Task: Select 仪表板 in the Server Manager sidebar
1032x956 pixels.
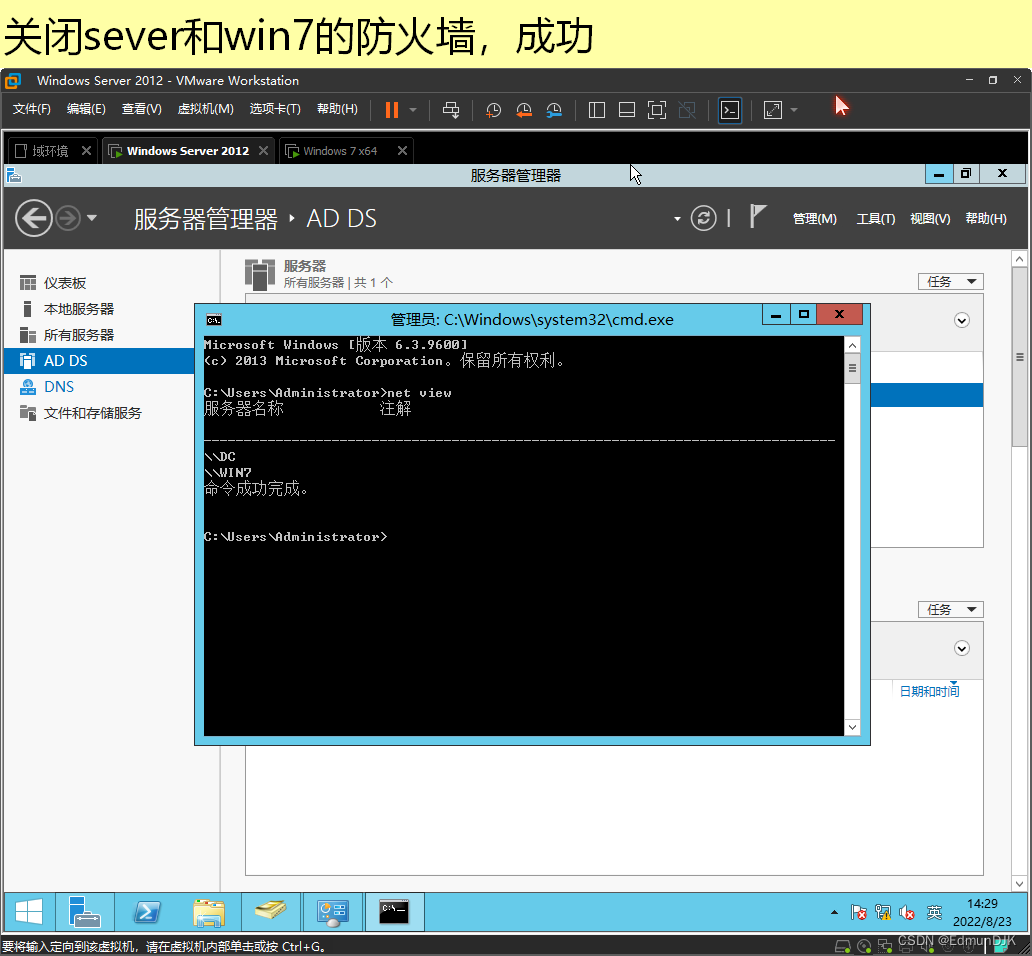Action: point(99,283)
